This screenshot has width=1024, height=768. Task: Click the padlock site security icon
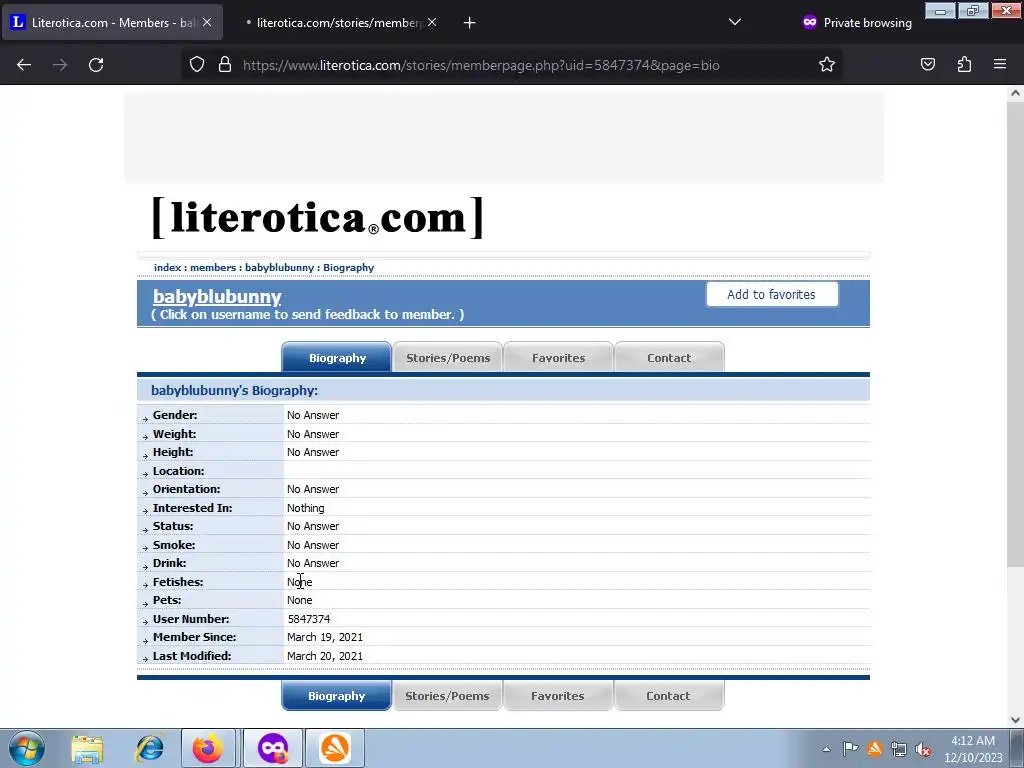coord(225,65)
